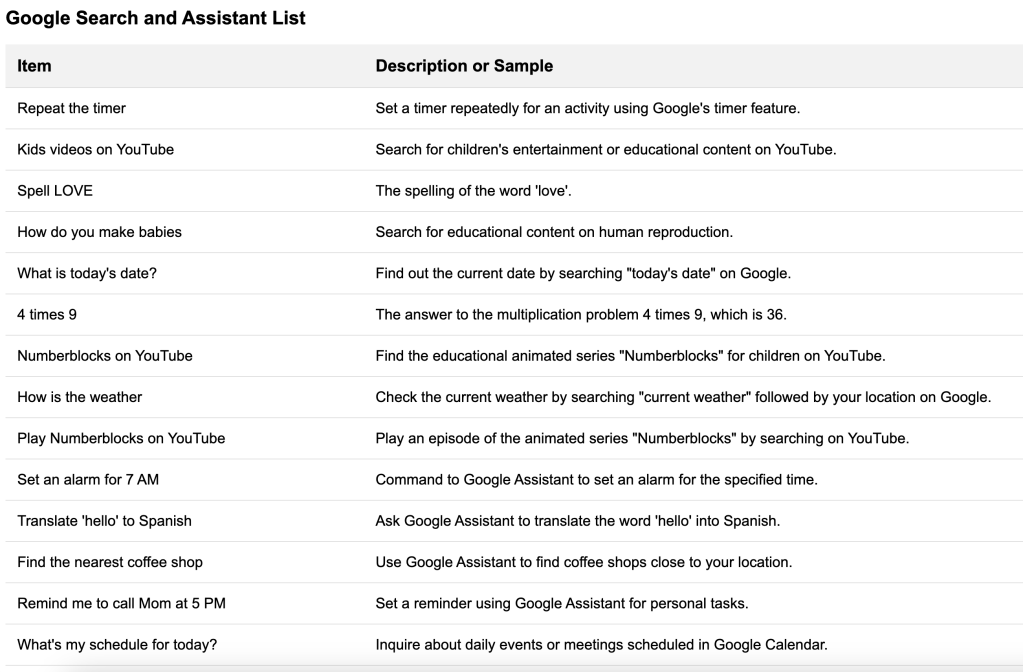Image resolution: width=1023 pixels, height=672 pixels.
Task: Select 'What is today's date?' item
Action: point(87,273)
